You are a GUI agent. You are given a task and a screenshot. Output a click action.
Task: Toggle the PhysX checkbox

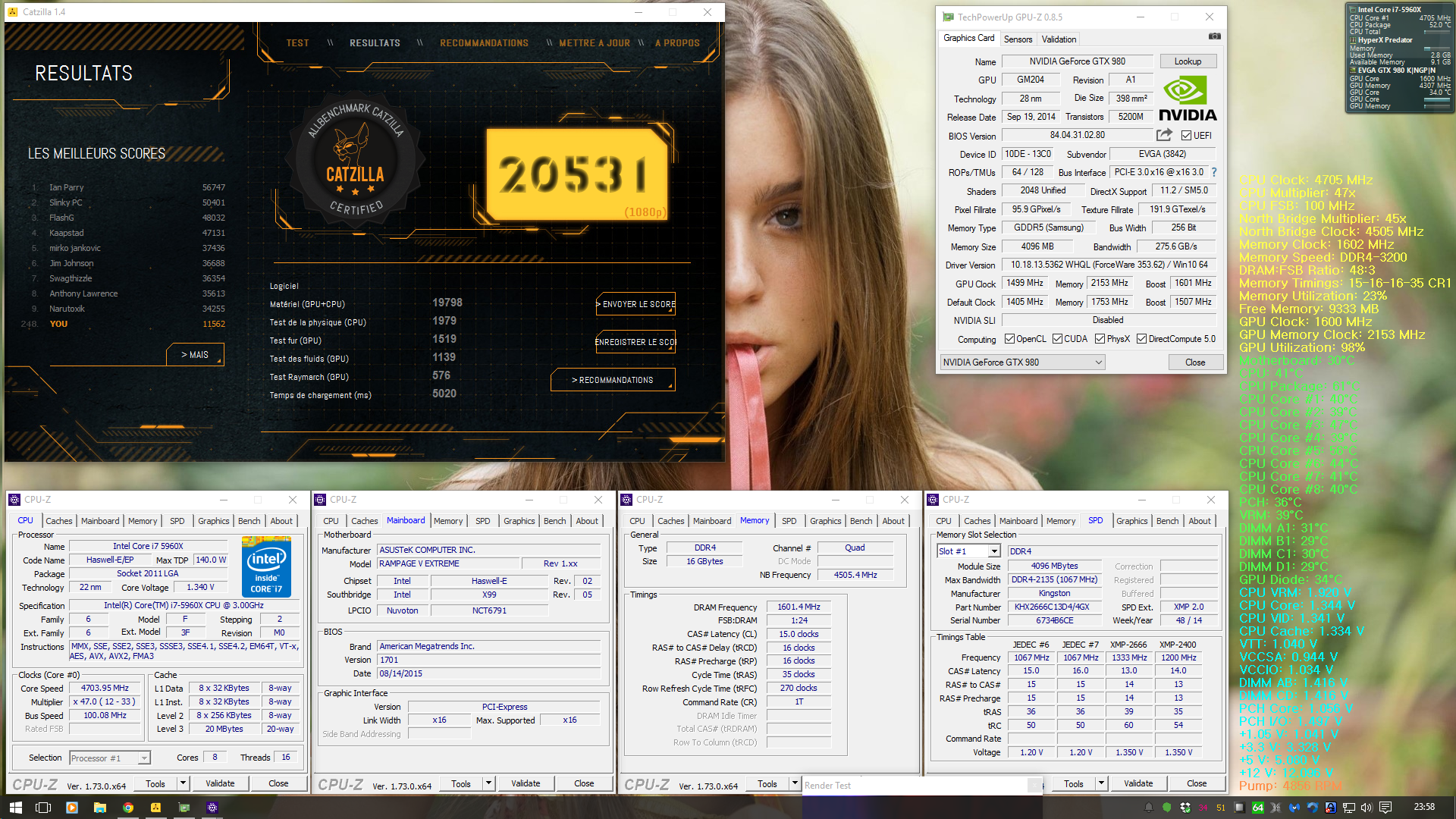pyautogui.click(x=1100, y=339)
